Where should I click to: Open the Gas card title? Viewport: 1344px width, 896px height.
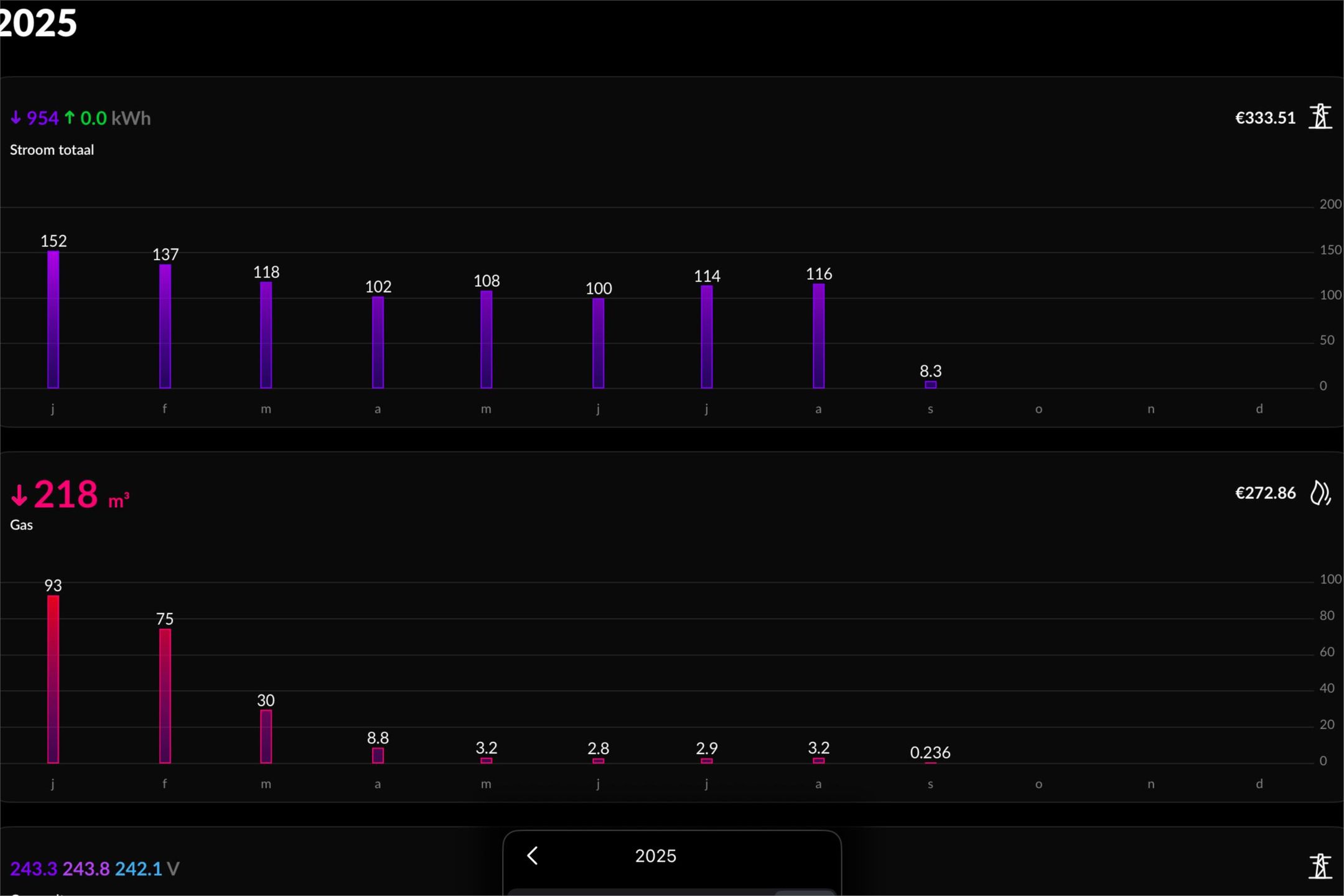click(x=21, y=525)
